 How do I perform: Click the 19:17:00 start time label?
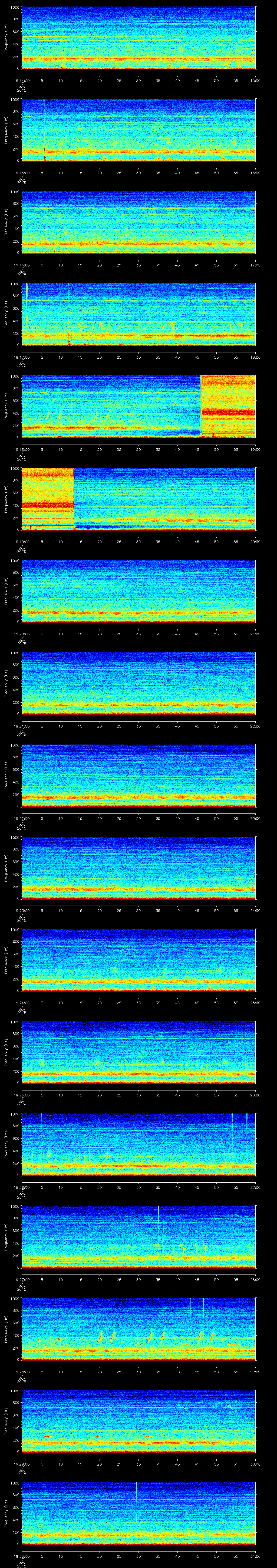21,357
